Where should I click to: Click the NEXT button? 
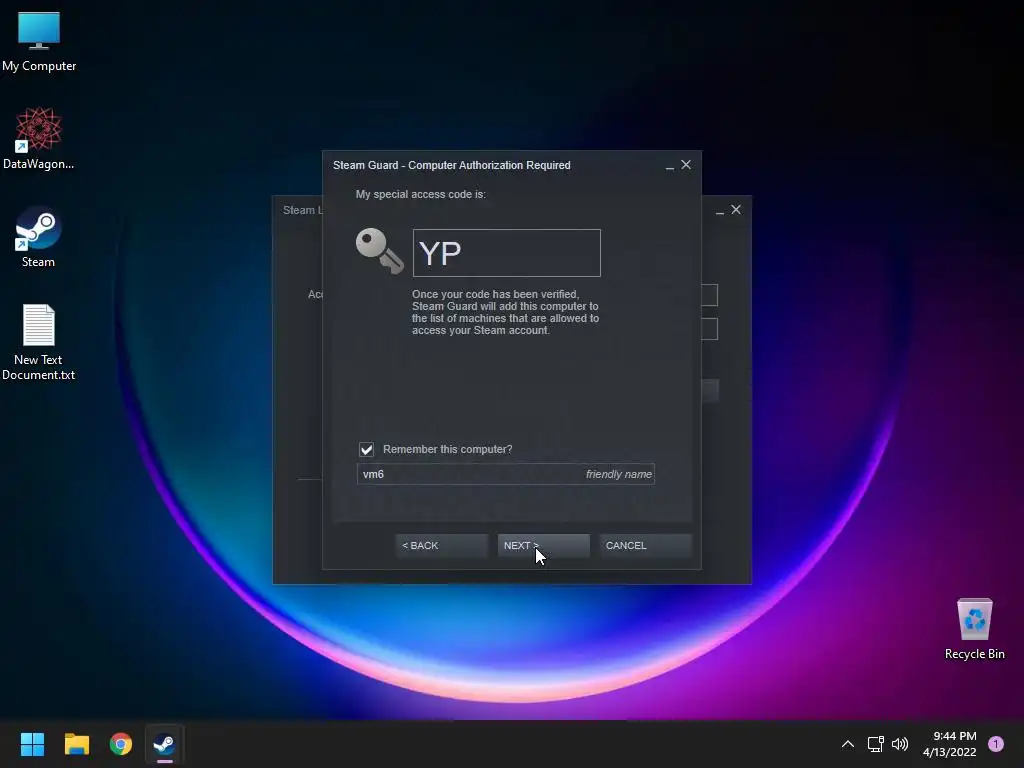[x=543, y=545]
